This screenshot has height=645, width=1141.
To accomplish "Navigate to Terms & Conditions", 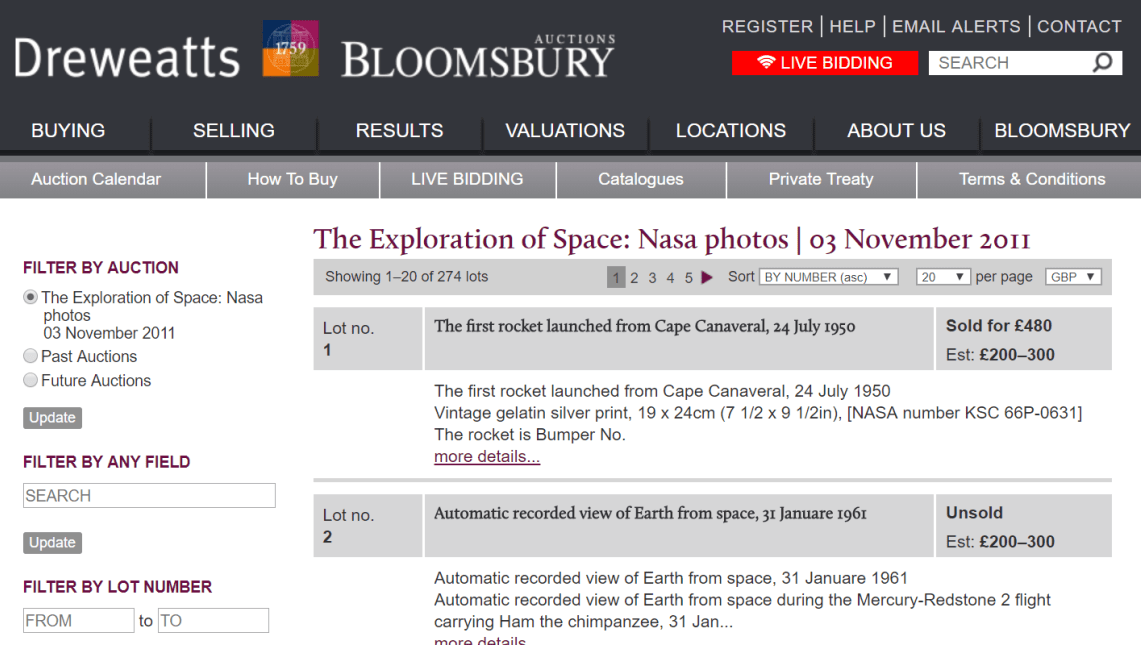I will (x=1032, y=179).
